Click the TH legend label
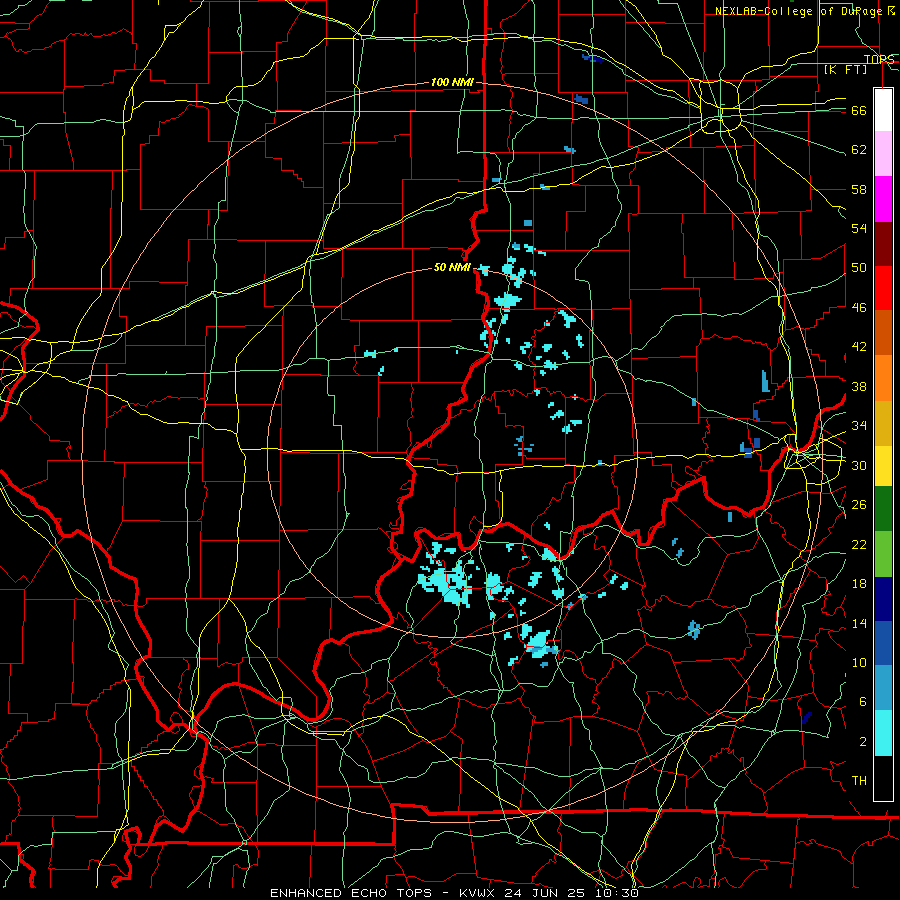Image resolution: width=900 pixels, height=900 pixels. point(859,781)
